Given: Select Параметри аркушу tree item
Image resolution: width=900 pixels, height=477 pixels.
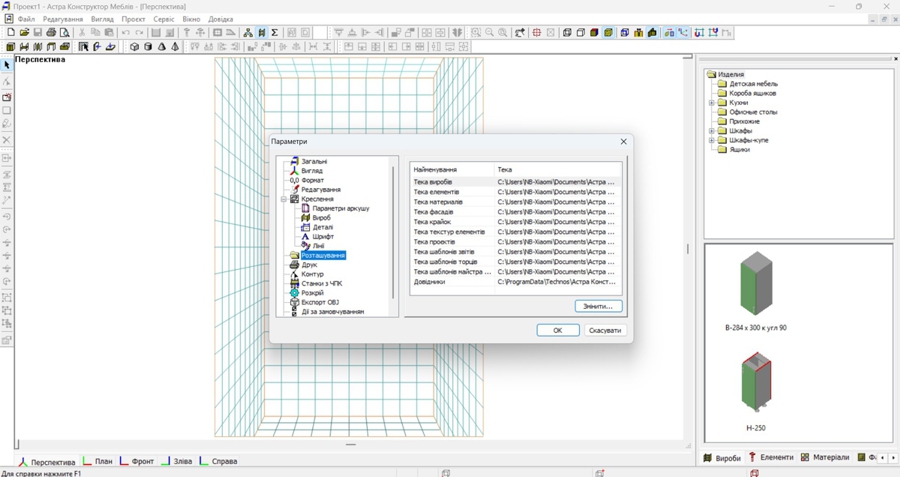Looking at the screenshot, I should 340,209.
